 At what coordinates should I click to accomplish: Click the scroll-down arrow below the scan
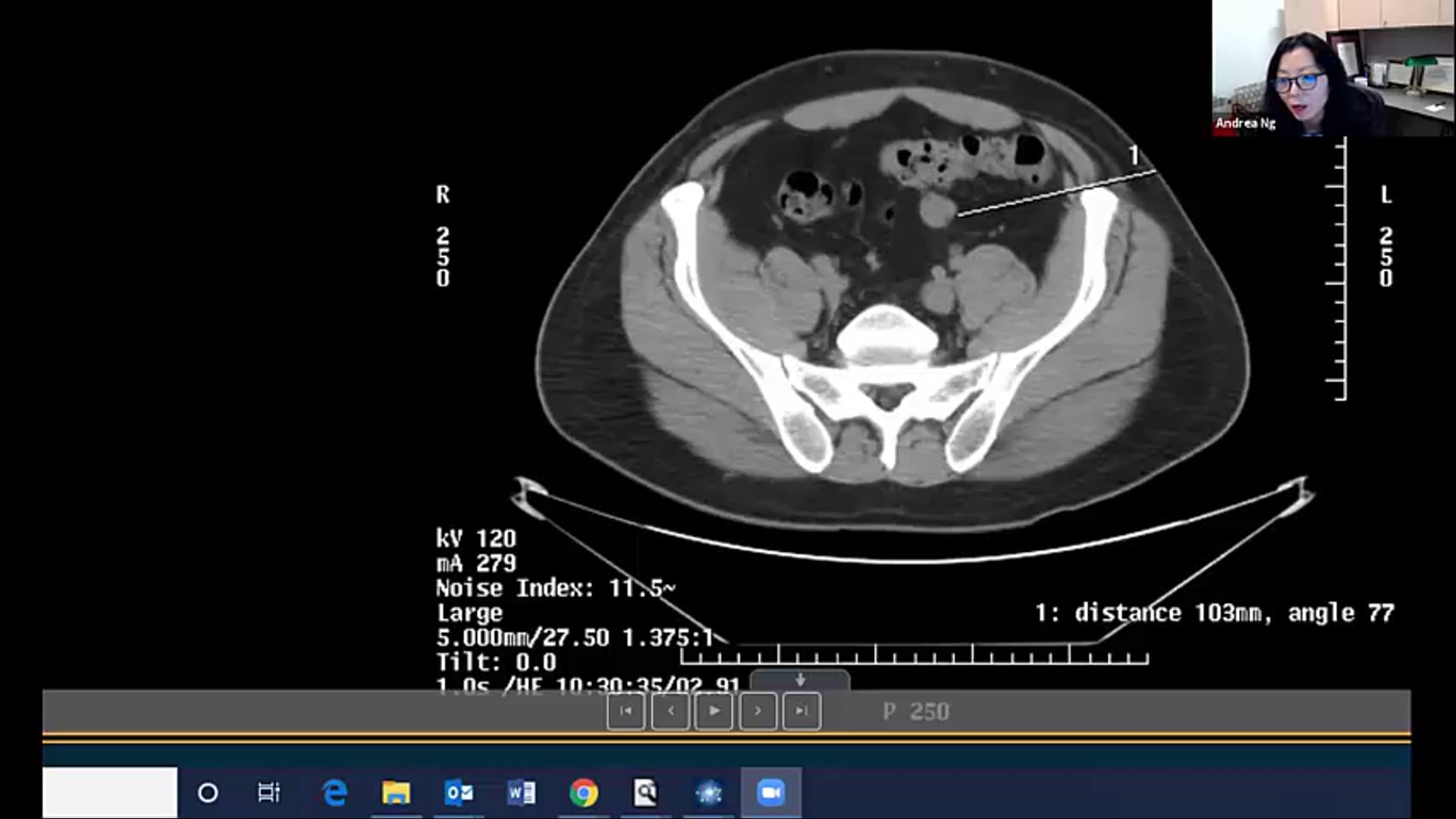click(x=799, y=680)
